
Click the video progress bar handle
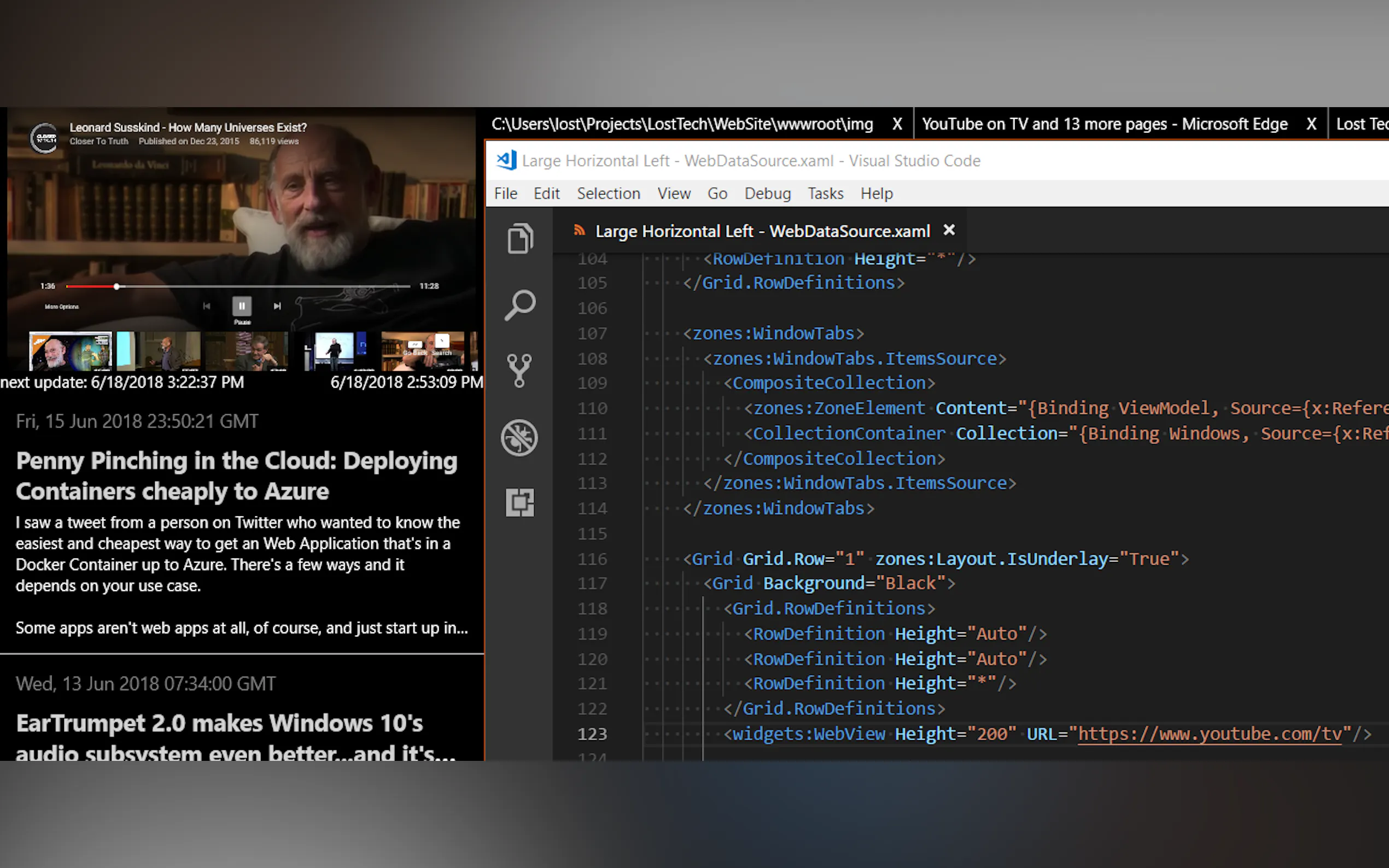(116, 286)
